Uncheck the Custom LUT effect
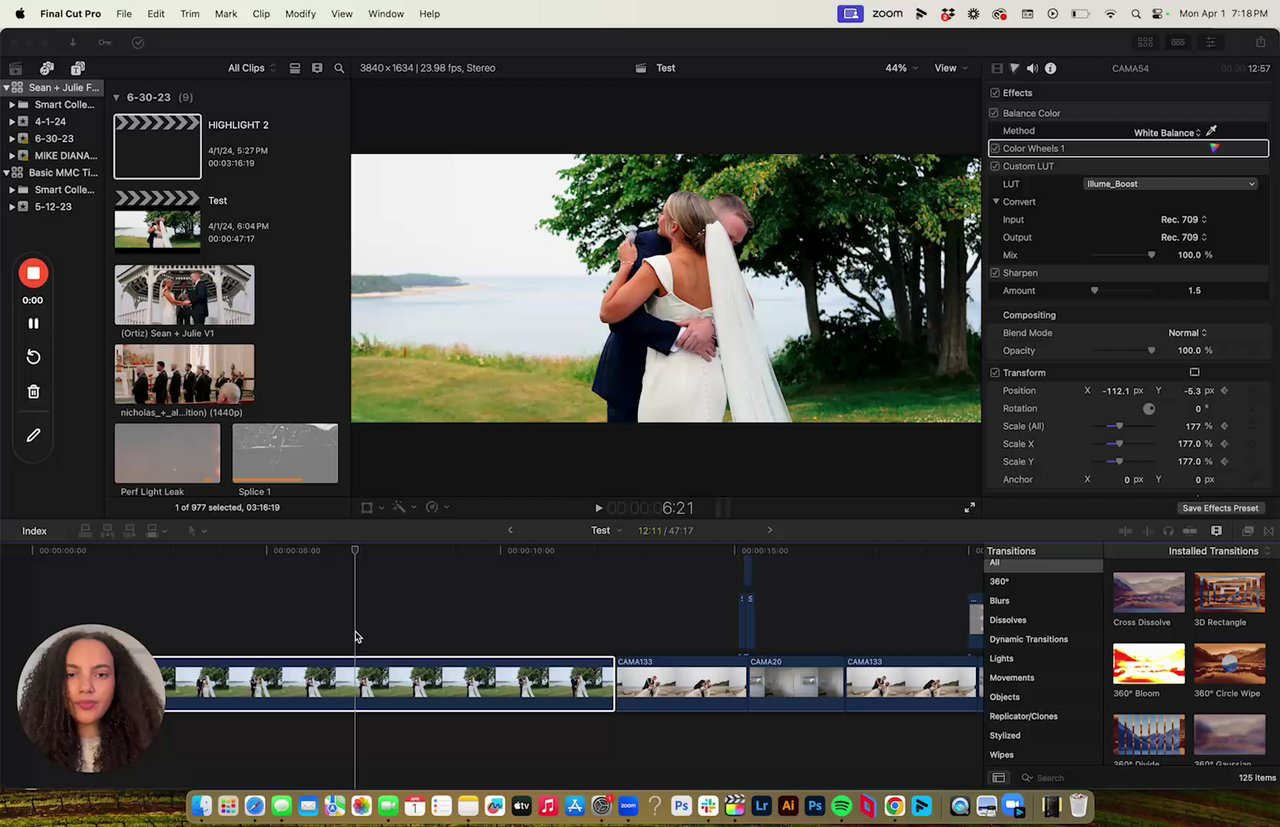This screenshot has width=1280, height=827. click(x=994, y=166)
